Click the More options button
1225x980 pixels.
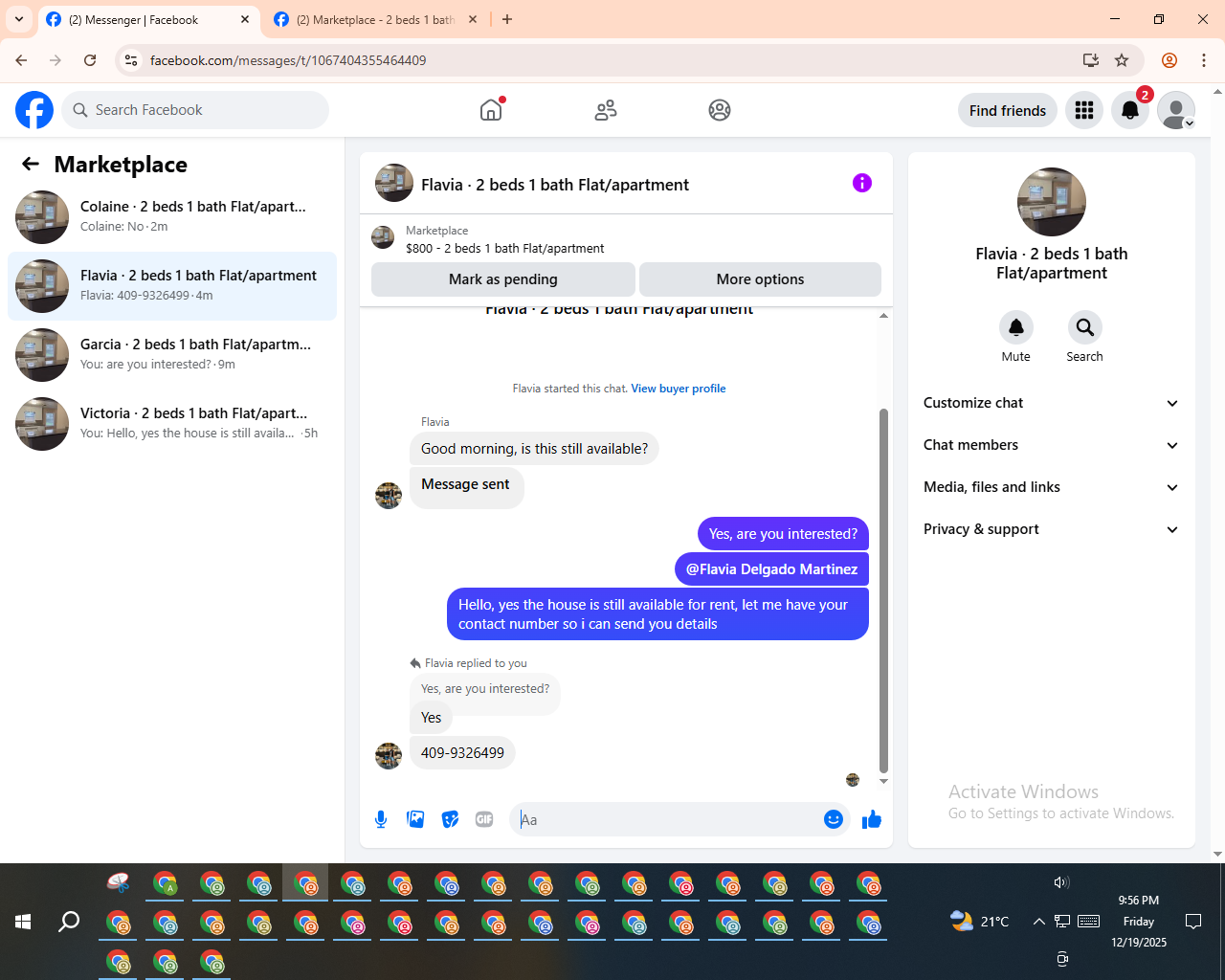(760, 279)
